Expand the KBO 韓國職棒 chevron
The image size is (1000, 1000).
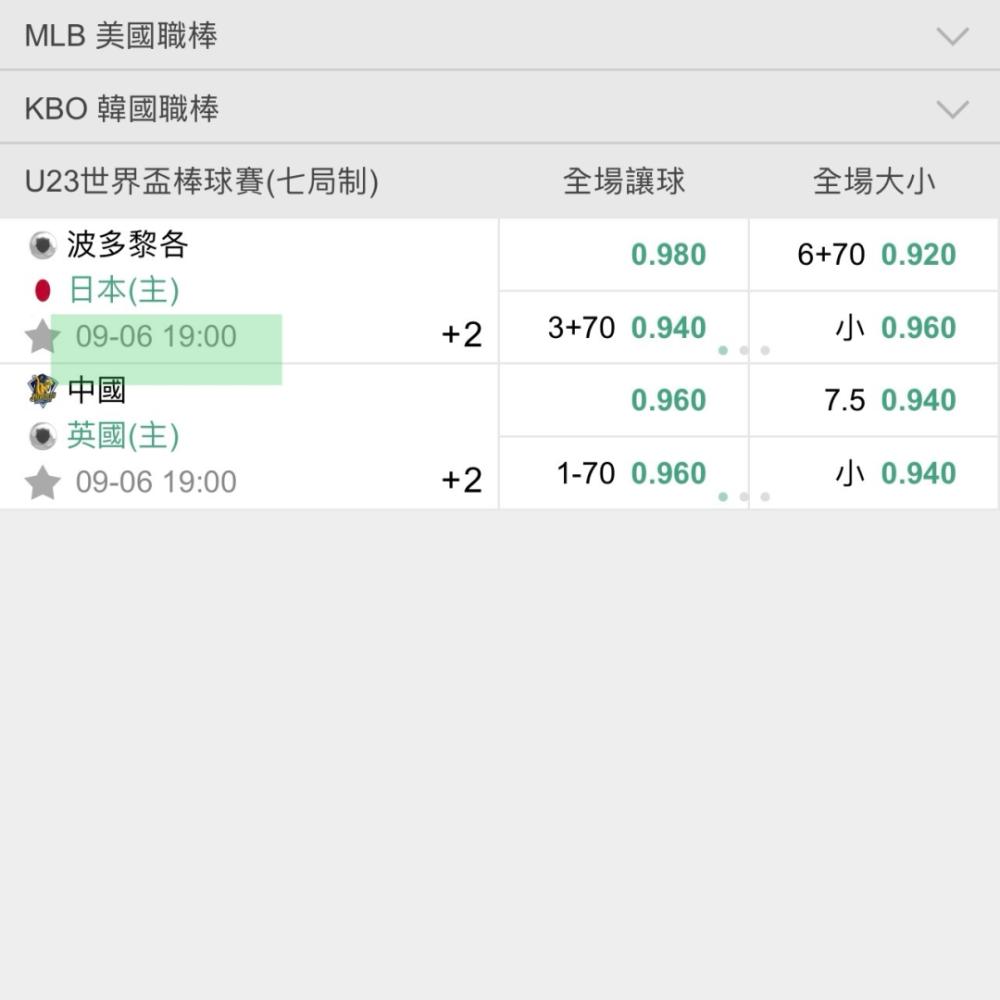(x=953, y=108)
